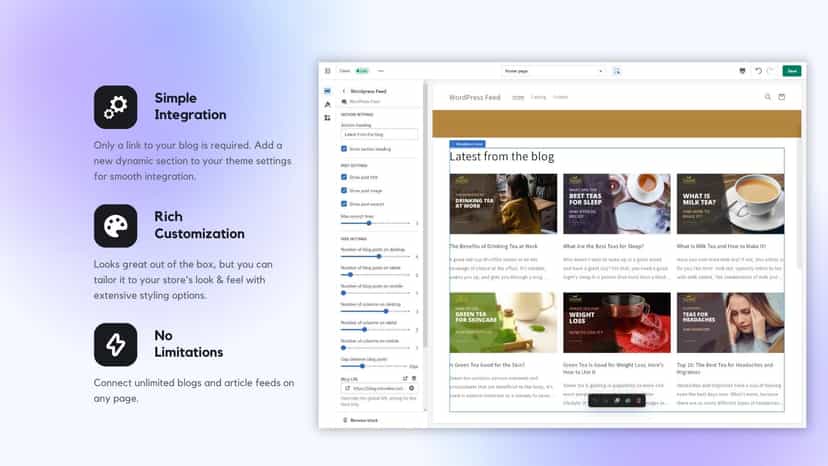Open the App embeds icon in sidebar
The height and width of the screenshot is (466, 828).
pos(327,117)
